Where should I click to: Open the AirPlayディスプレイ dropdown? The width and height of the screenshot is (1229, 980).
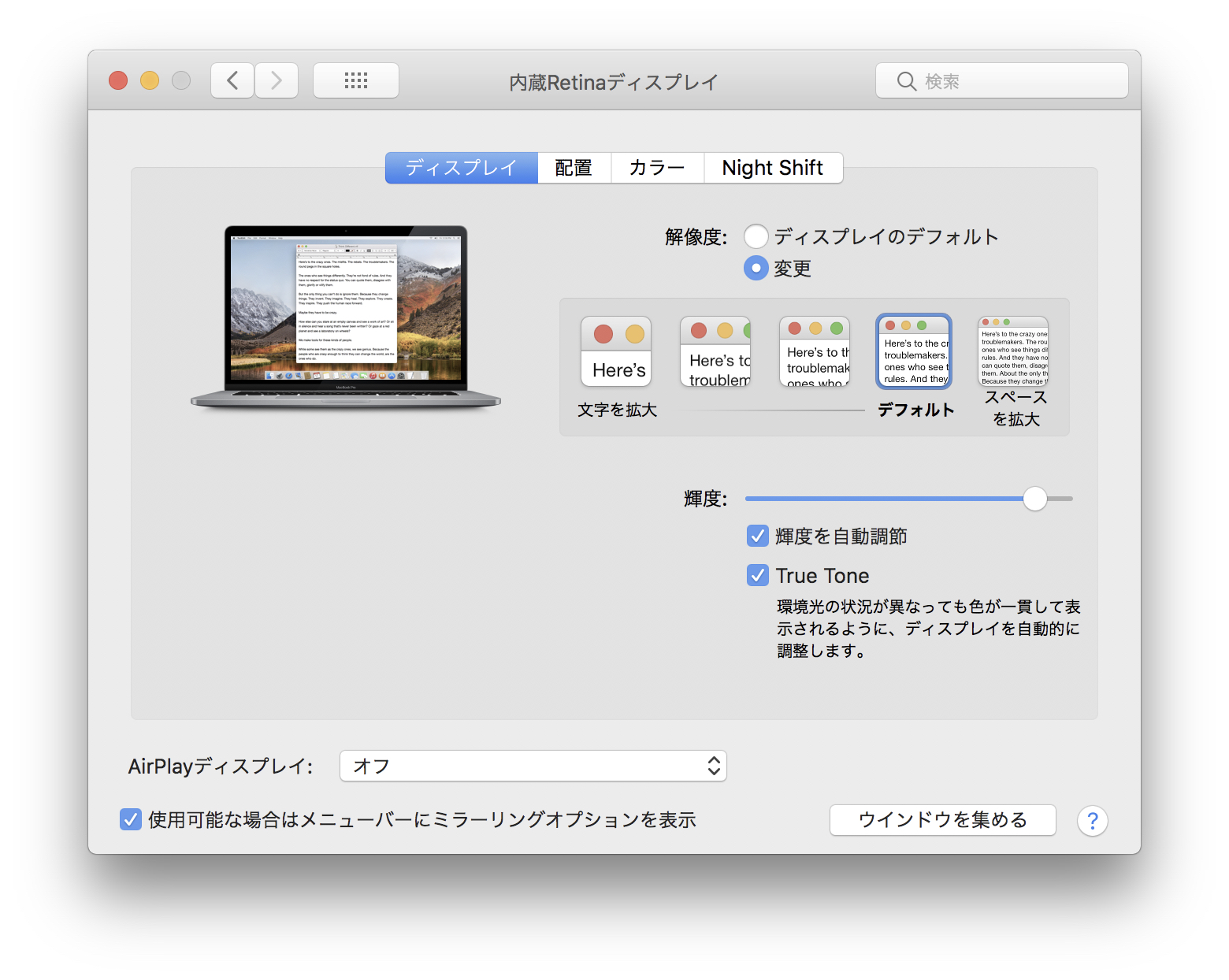[533, 766]
